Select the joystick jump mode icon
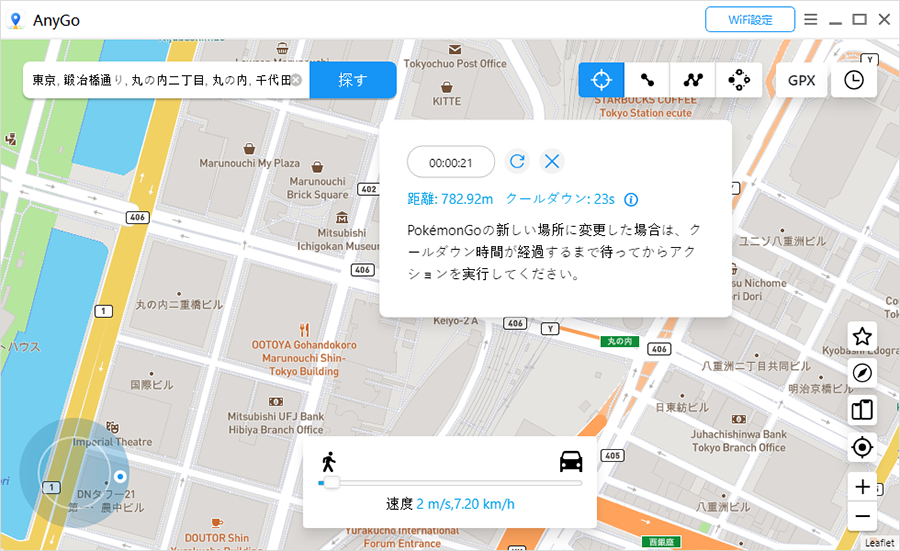 [x=739, y=80]
